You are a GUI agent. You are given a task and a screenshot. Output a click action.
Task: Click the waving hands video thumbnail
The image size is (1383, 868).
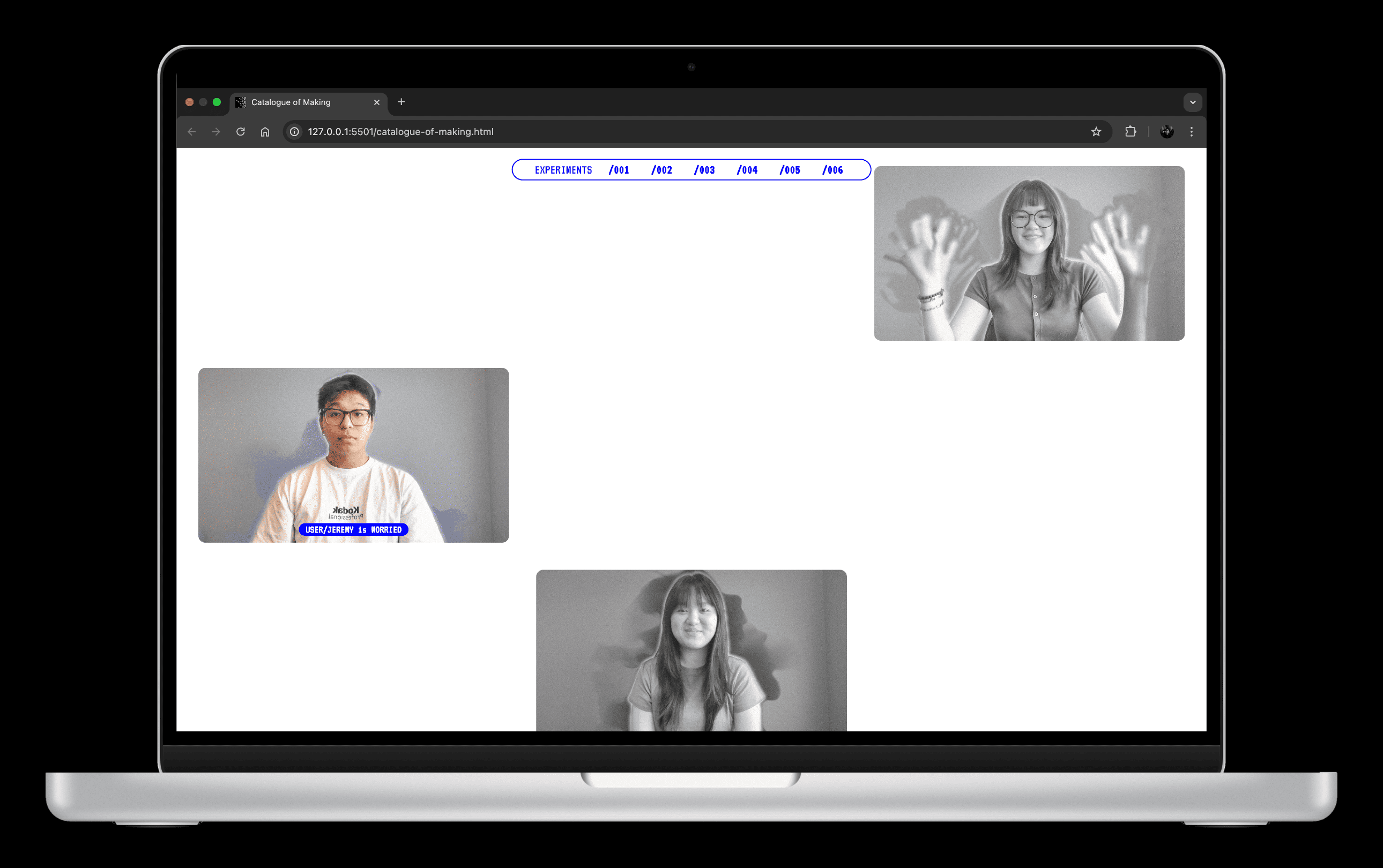(x=1029, y=253)
